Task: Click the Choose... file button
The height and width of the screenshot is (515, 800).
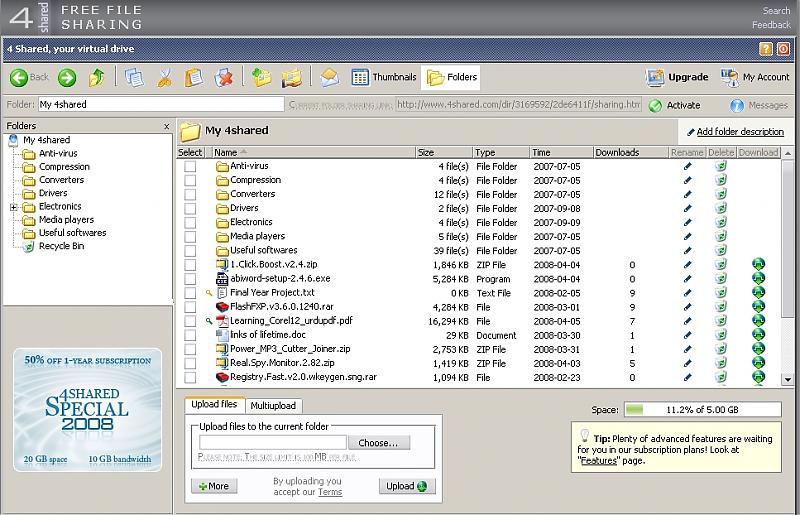Action: click(x=378, y=443)
